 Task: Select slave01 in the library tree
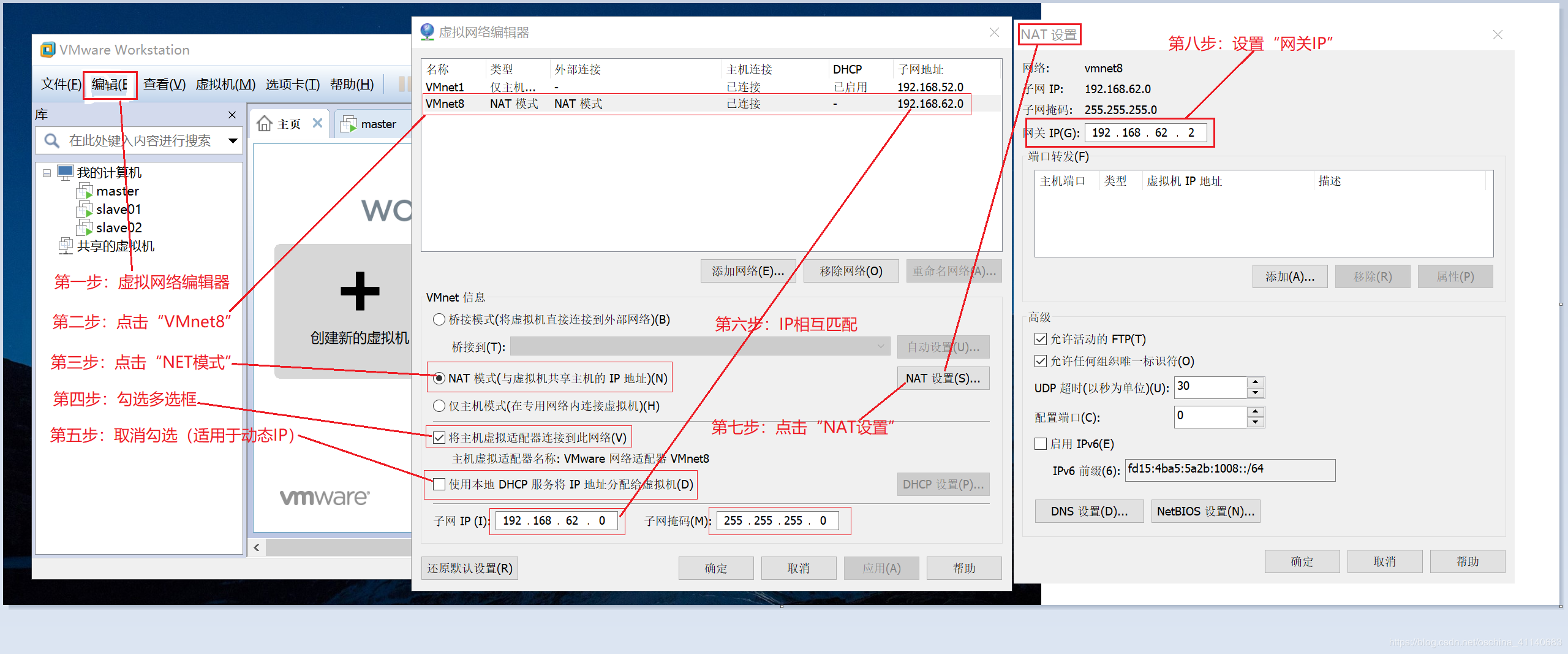tap(118, 210)
